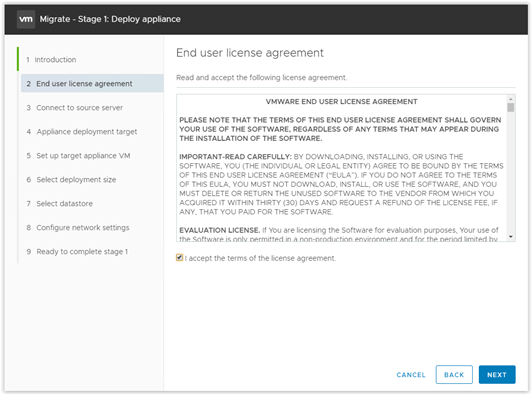
Task: Select step 2 End user license agreement
Action: [x=92, y=83]
